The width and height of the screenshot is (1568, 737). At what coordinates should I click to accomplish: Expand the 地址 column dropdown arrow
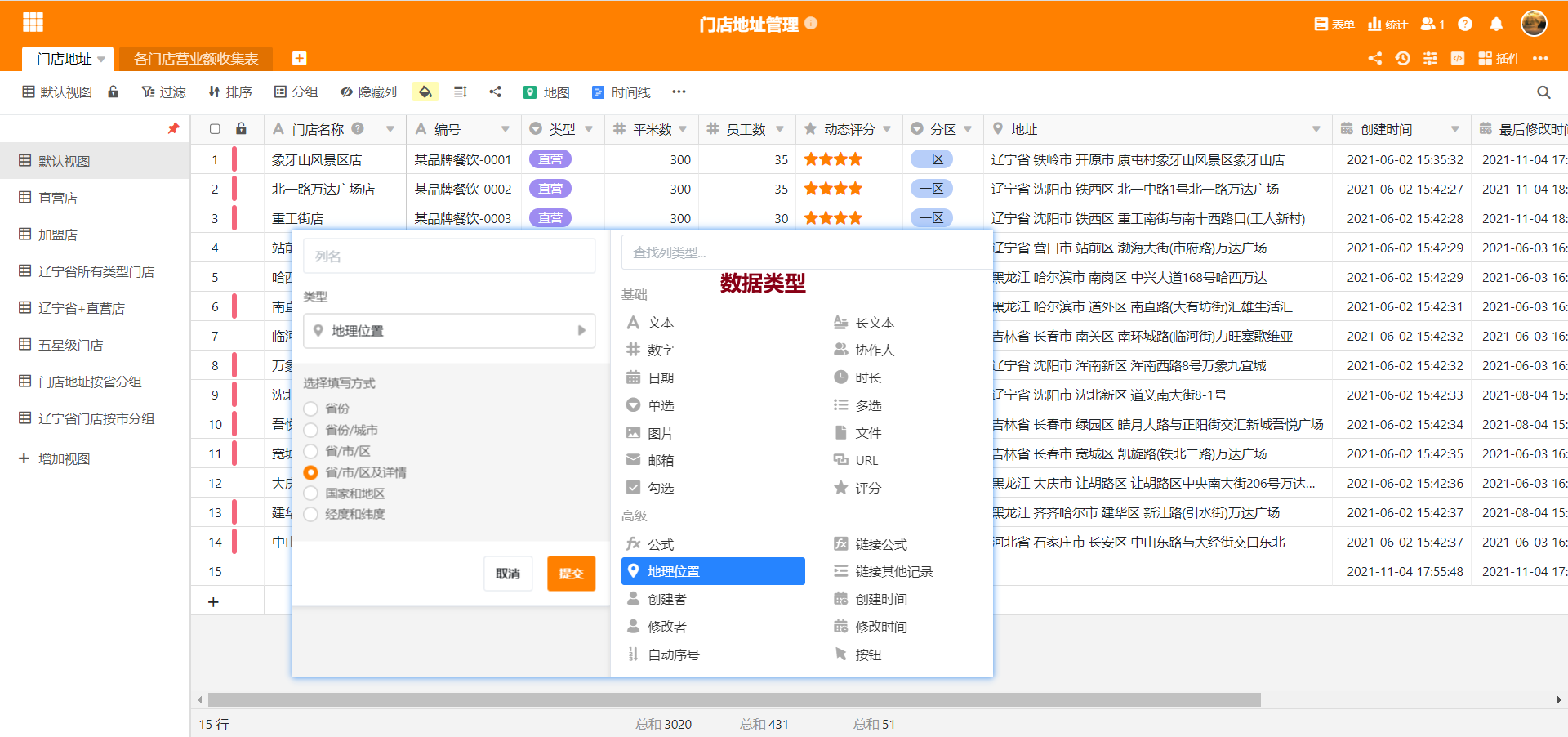[1316, 129]
